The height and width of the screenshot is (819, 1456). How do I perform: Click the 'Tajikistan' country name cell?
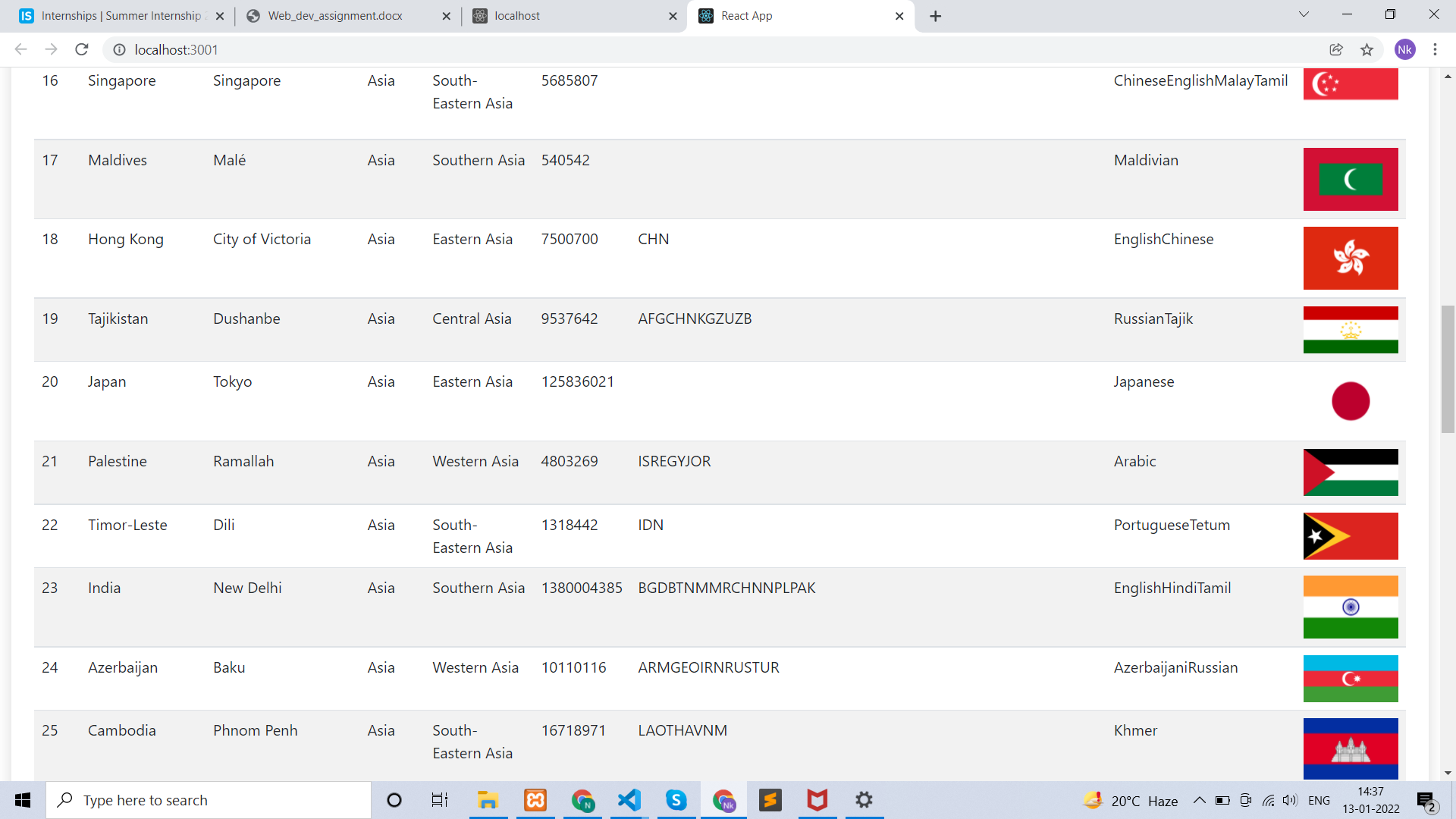(x=118, y=318)
